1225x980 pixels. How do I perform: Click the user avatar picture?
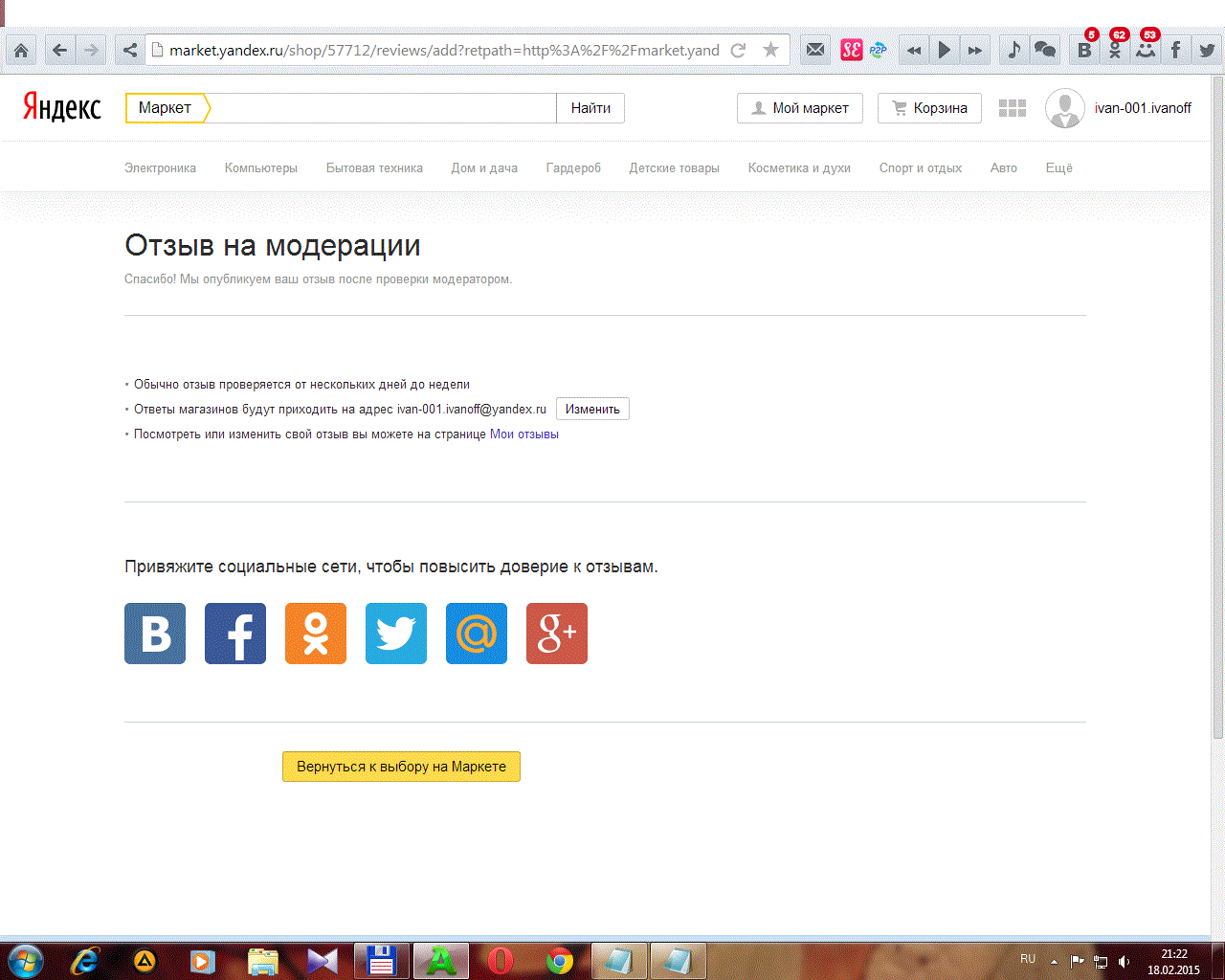pos(1065,108)
